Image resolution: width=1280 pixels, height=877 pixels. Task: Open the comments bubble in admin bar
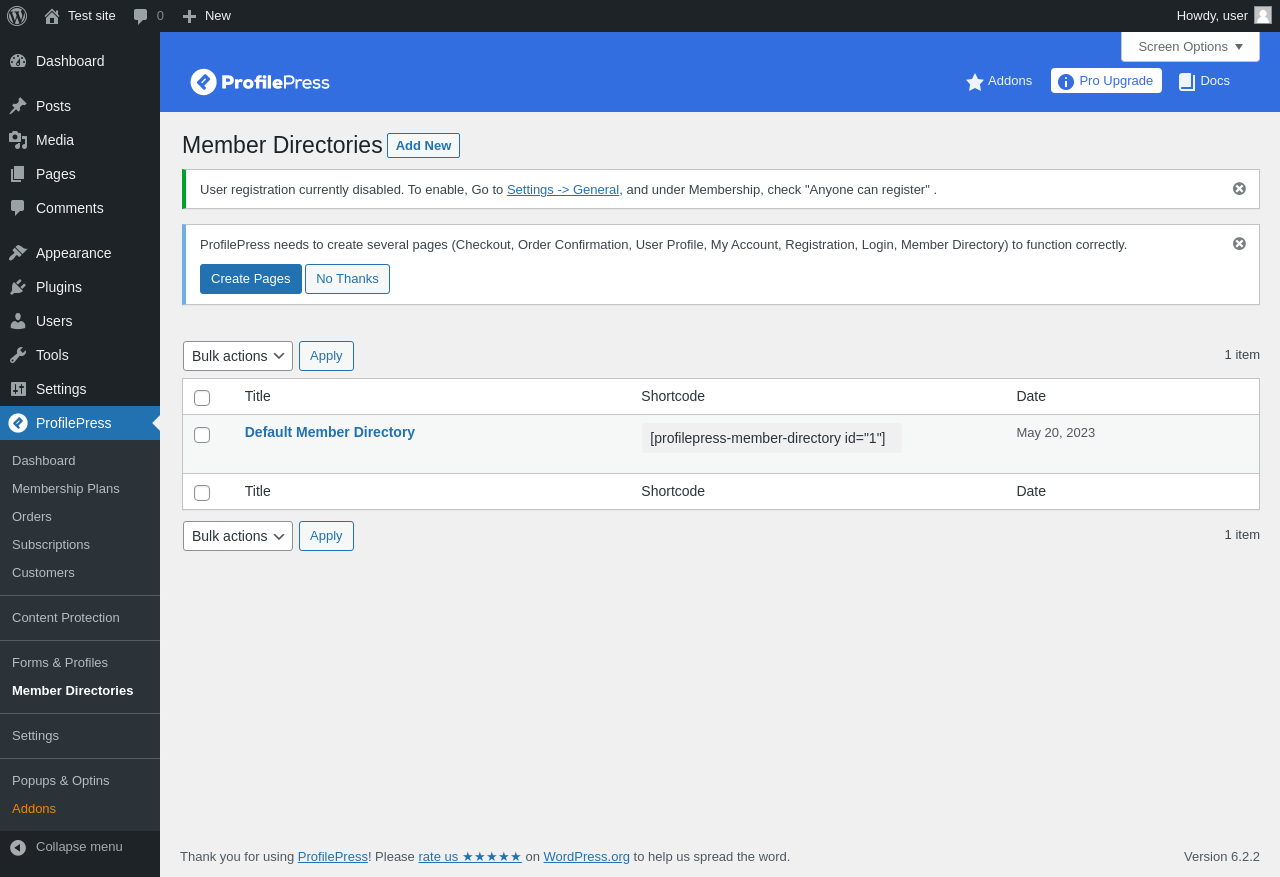pos(141,16)
